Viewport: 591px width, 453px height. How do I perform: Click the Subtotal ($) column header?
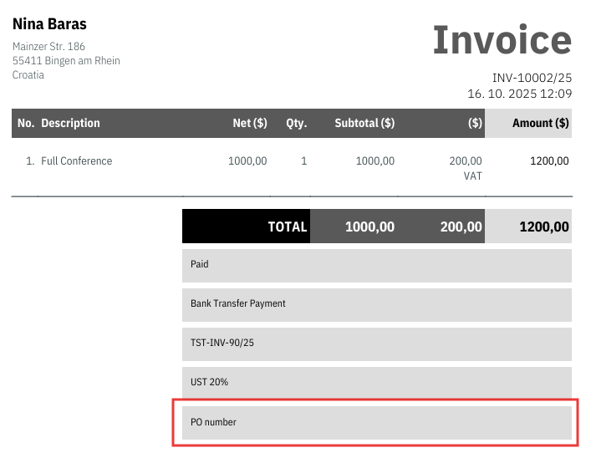point(364,123)
